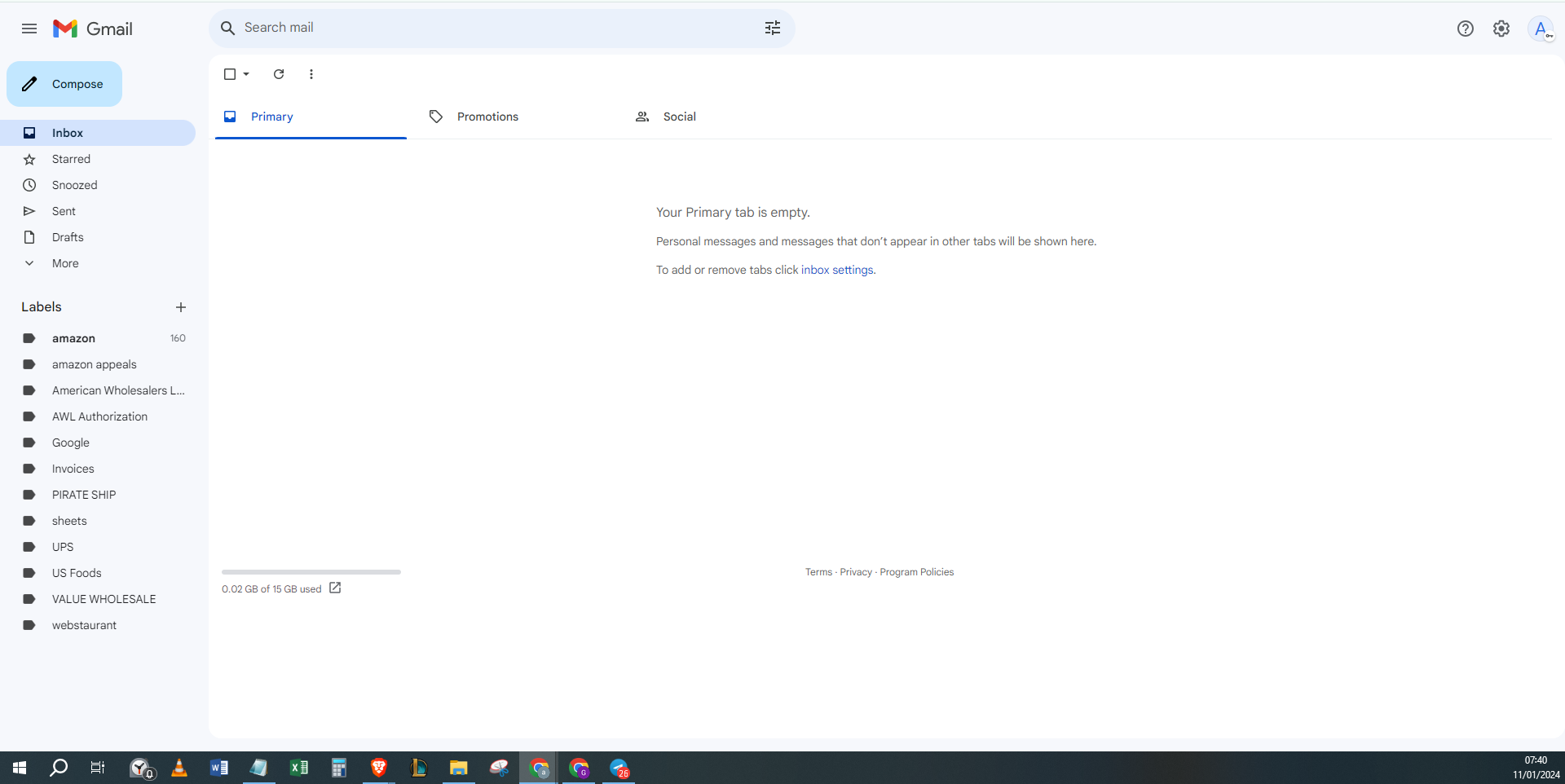Open the sheets label
1565x784 pixels.
coord(98,521)
